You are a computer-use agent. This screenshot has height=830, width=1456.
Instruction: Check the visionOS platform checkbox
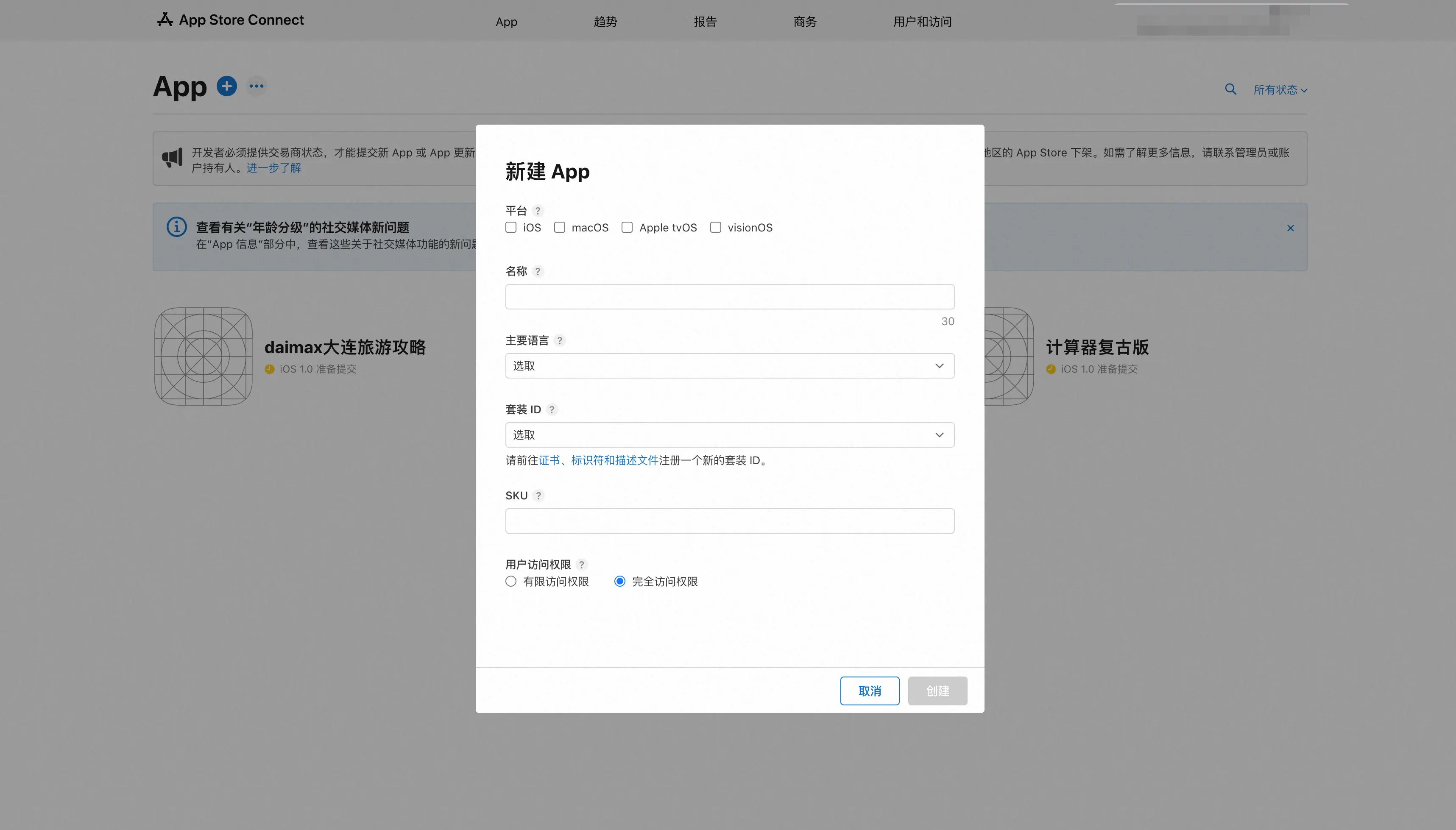[x=715, y=228]
